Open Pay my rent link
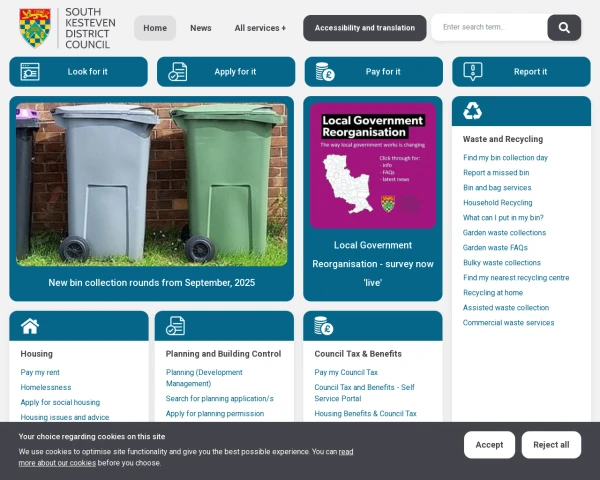This screenshot has width=600, height=480. coord(40,372)
